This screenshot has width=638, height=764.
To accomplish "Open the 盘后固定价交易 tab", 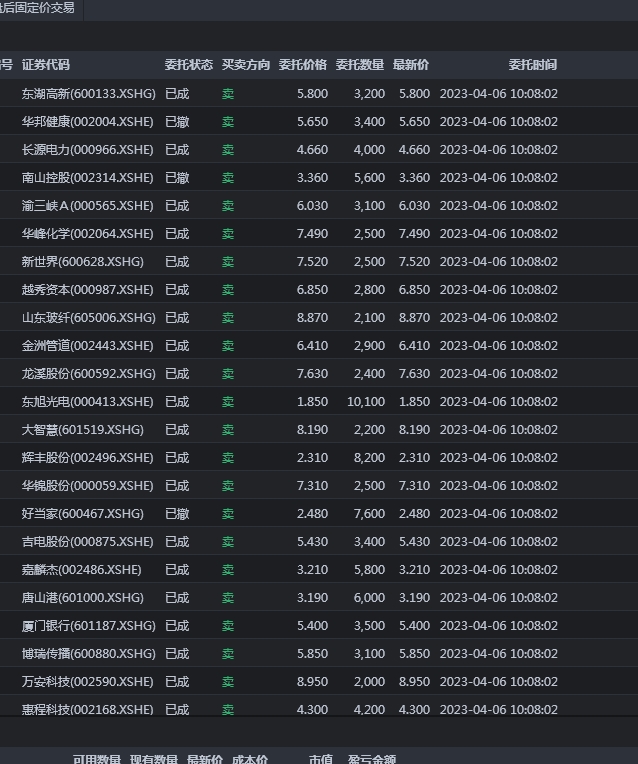I will tap(38, 8).
